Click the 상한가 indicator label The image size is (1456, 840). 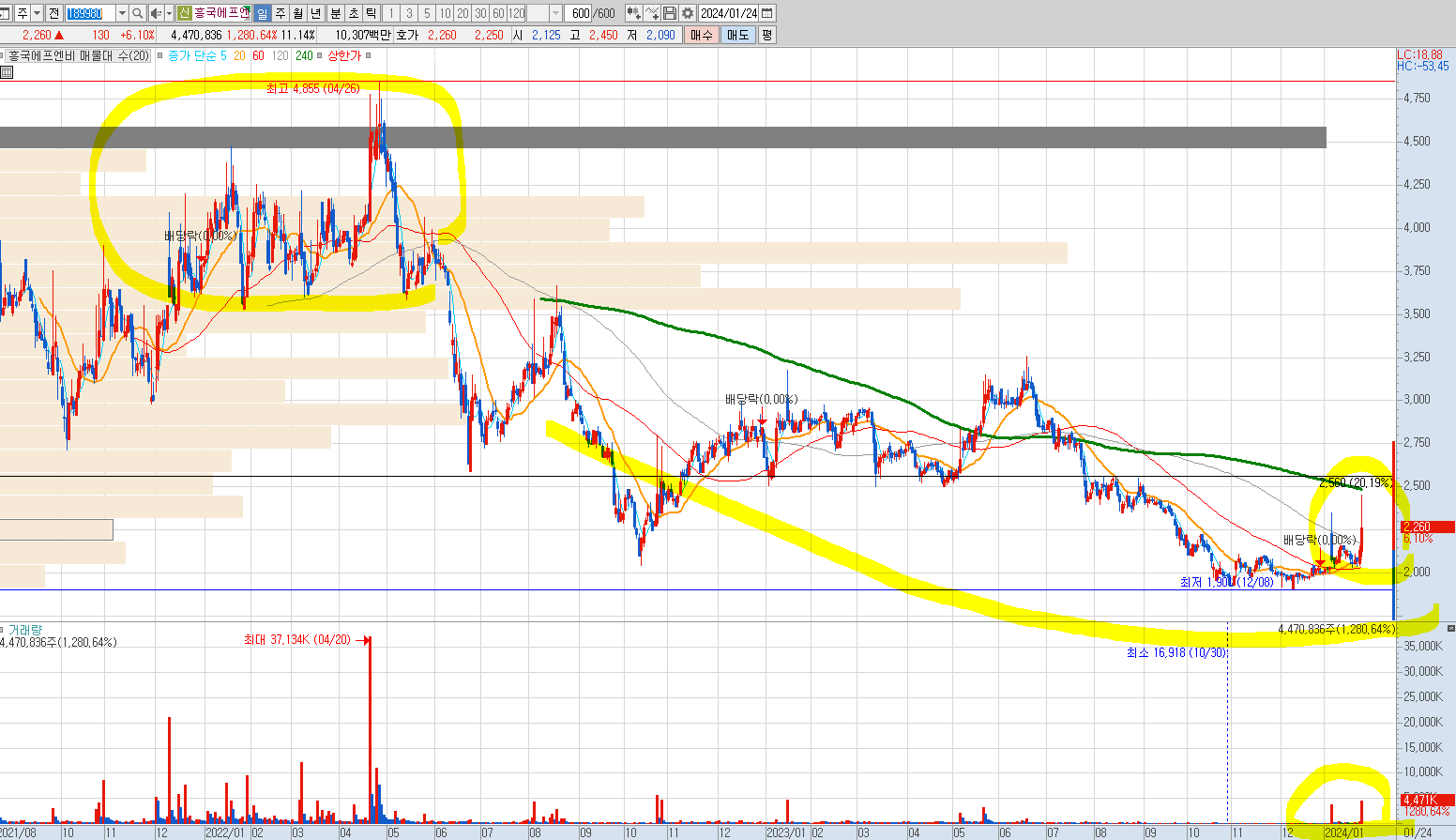tap(344, 55)
